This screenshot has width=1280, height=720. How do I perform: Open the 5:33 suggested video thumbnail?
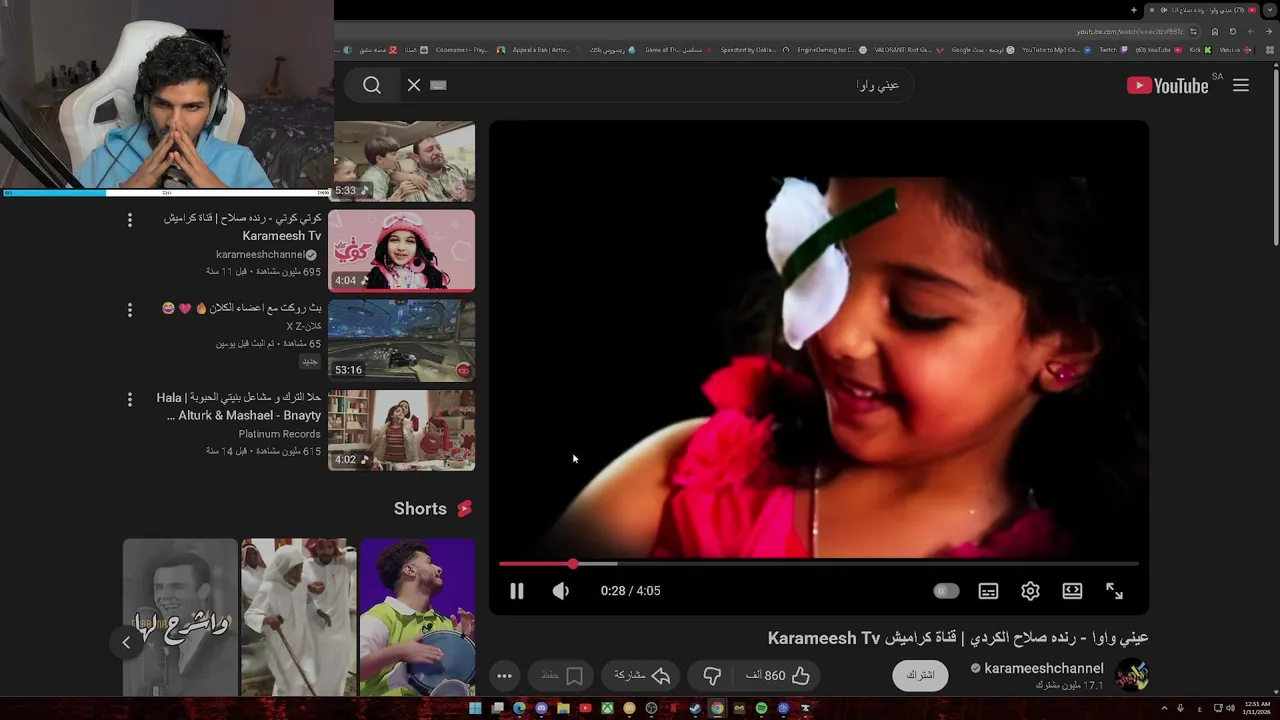tap(401, 161)
